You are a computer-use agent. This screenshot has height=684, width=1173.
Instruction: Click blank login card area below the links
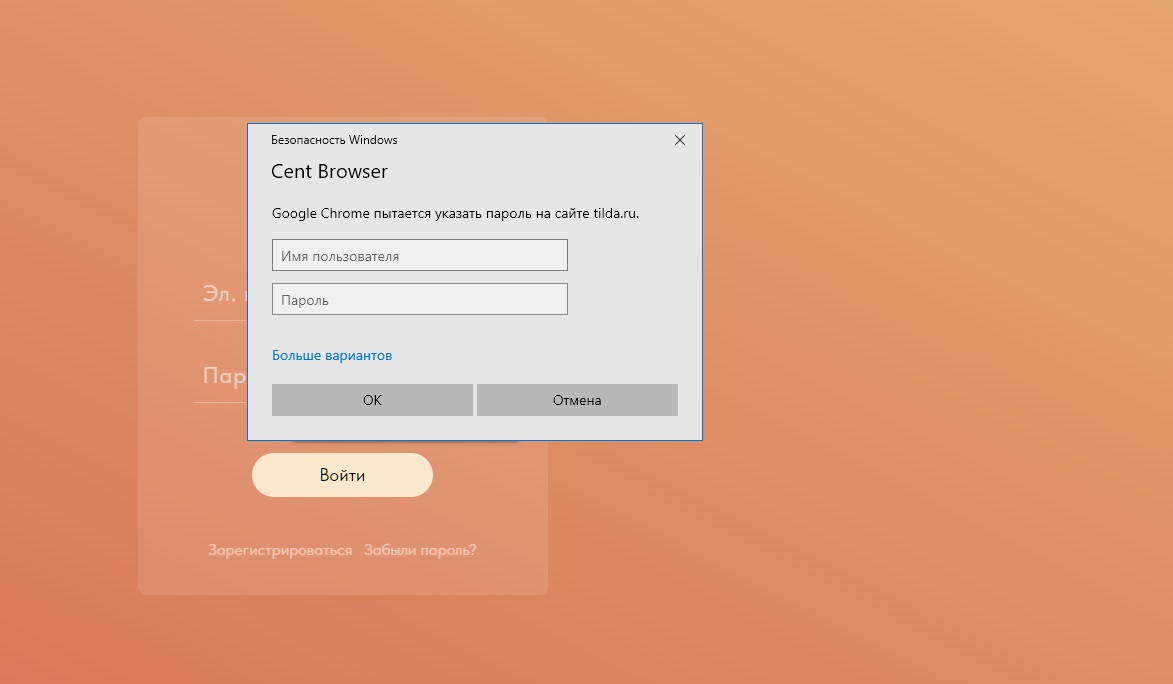(342, 578)
